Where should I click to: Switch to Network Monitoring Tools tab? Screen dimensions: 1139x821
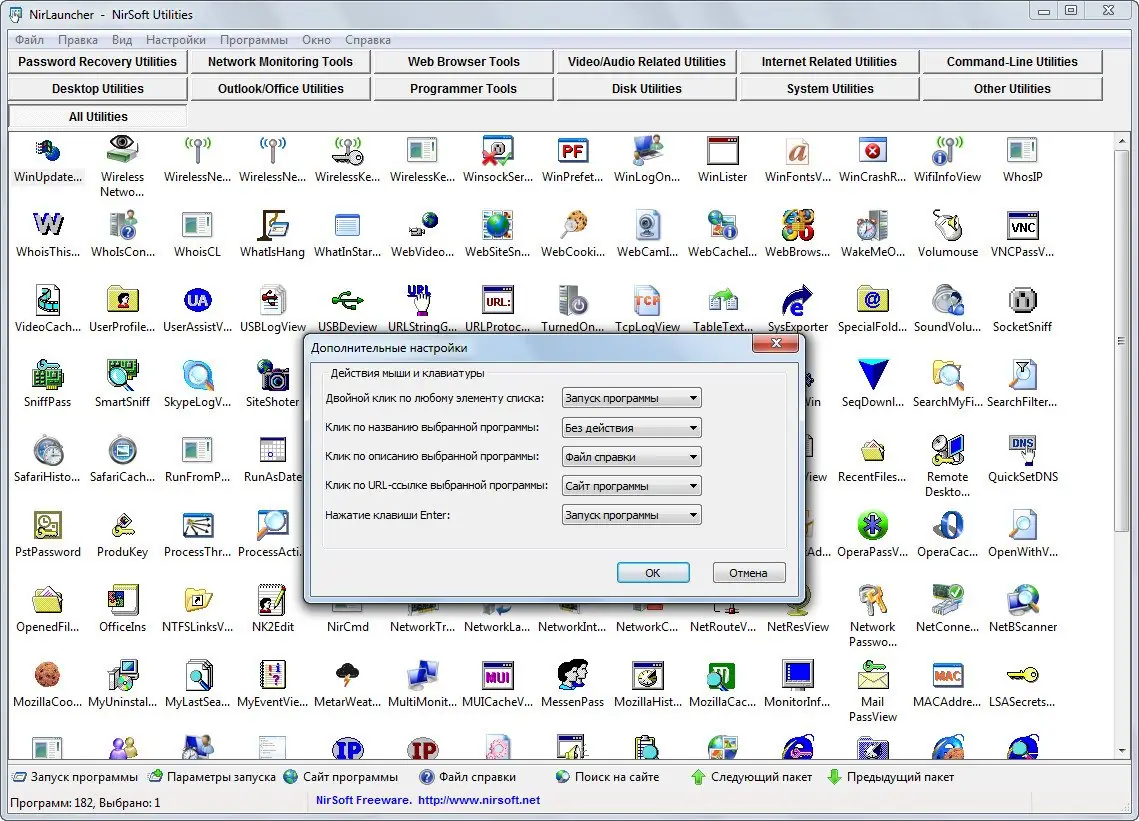[x=280, y=62]
